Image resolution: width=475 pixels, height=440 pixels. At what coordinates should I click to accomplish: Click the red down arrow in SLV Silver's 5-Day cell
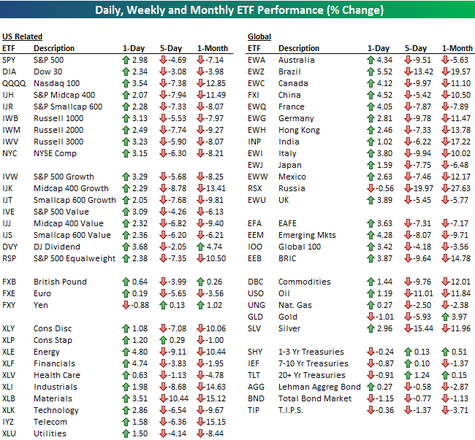pos(408,328)
